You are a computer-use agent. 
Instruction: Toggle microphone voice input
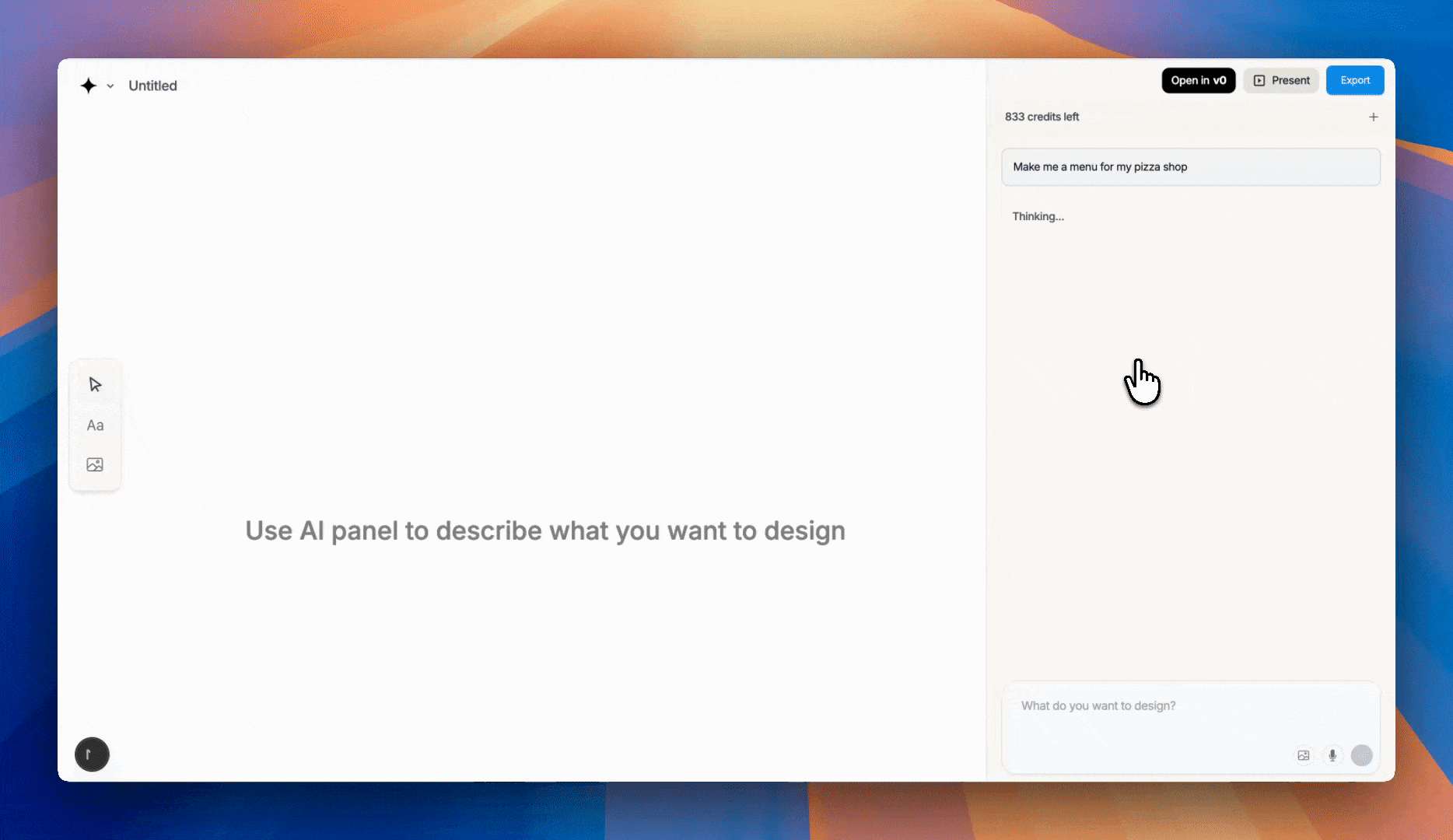coord(1332,755)
